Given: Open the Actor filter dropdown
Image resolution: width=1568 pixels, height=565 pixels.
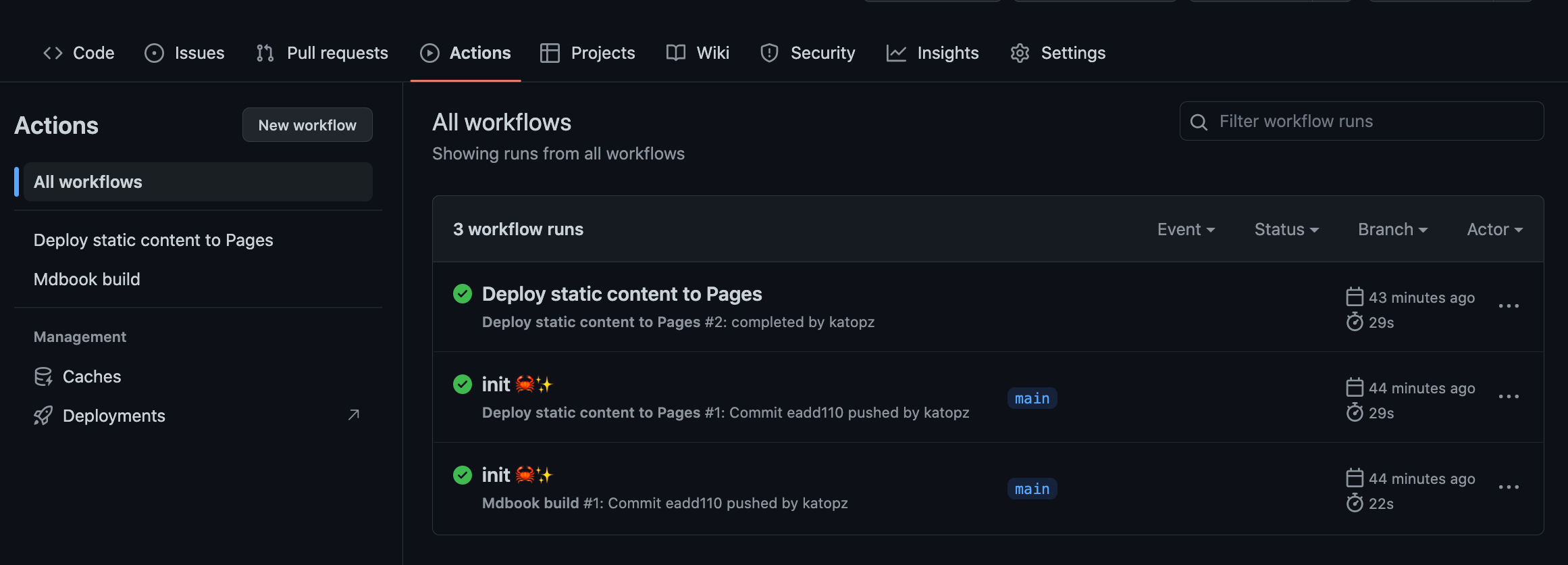Looking at the screenshot, I should point(1494,230).
